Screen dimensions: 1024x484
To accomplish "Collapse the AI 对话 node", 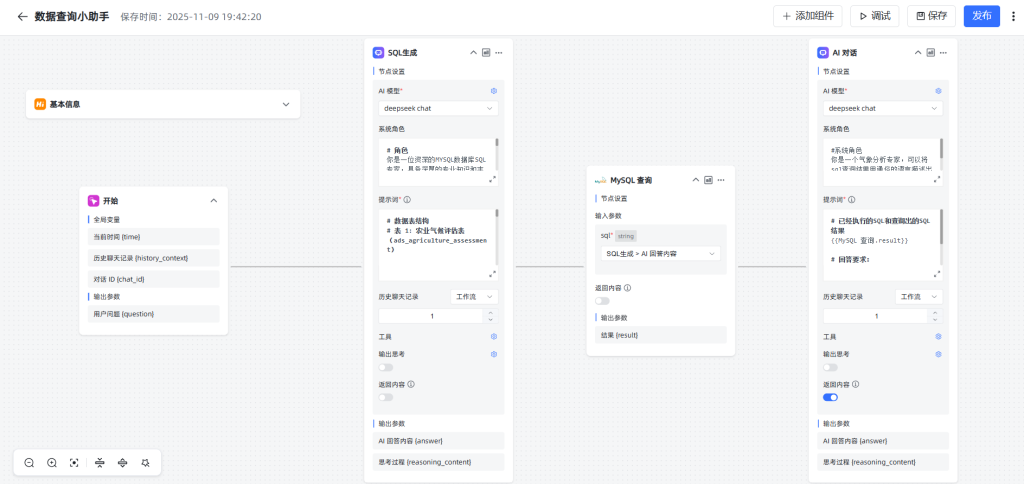I will [x=918, y=53].
